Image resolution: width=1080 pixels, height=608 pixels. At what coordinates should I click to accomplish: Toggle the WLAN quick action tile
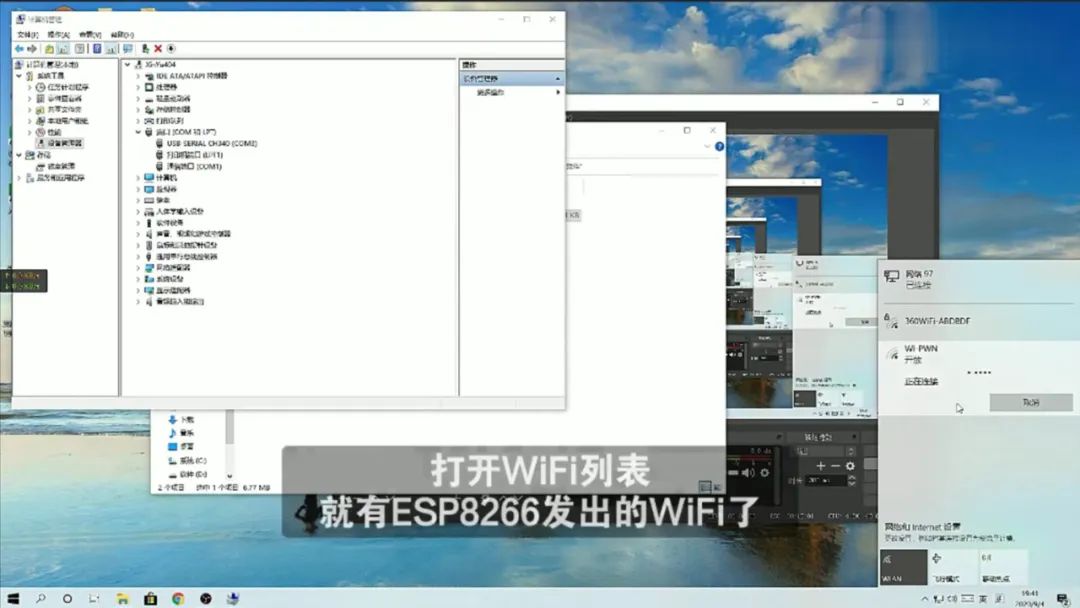click(903, 567)
